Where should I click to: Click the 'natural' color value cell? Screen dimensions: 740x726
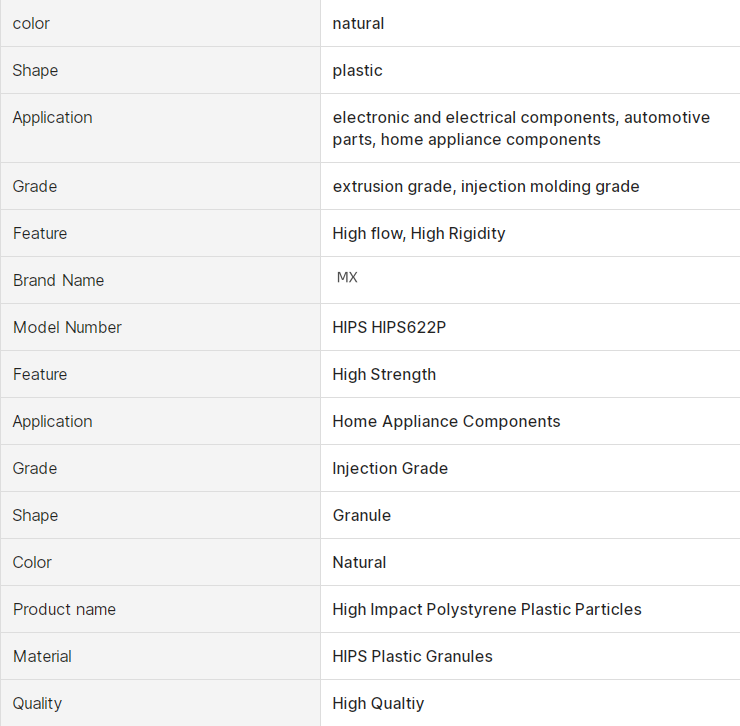[x=358, y=23]
